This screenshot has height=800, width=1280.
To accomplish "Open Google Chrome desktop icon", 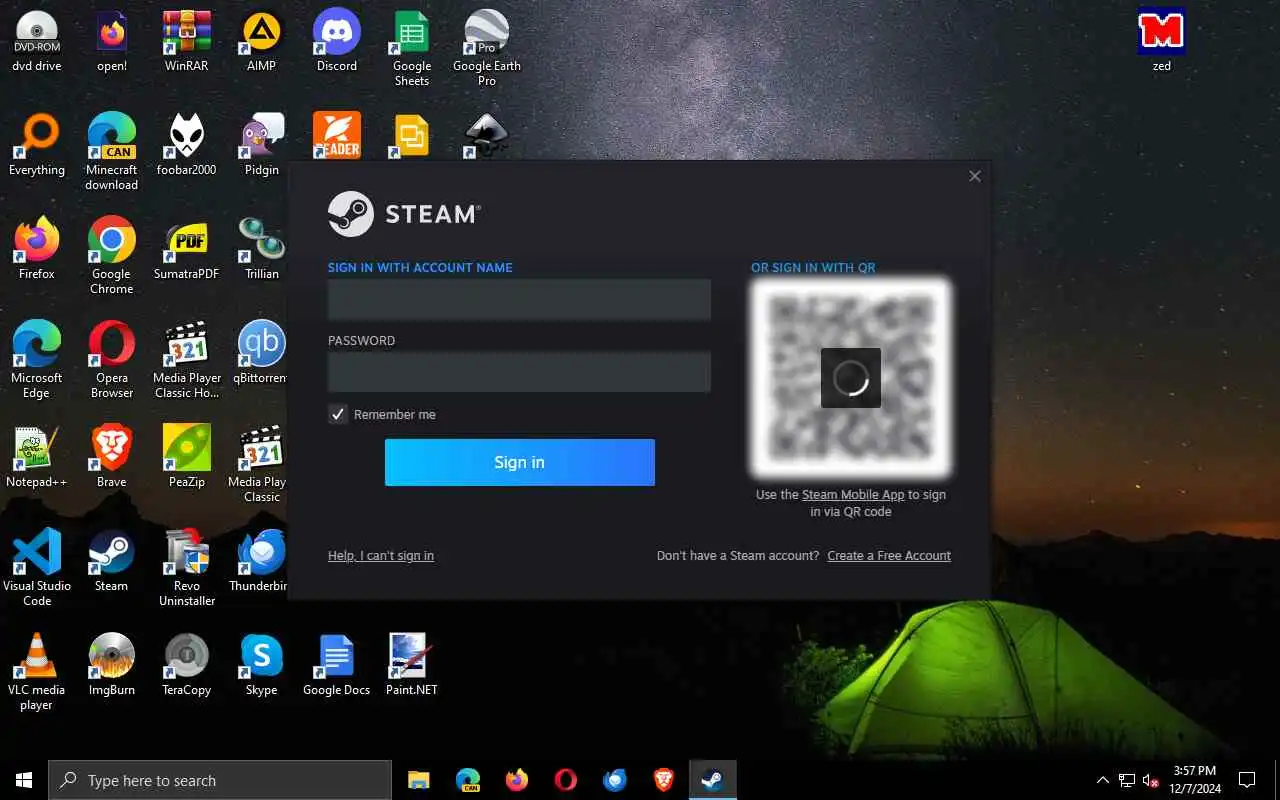I will (x=112, y=256).
